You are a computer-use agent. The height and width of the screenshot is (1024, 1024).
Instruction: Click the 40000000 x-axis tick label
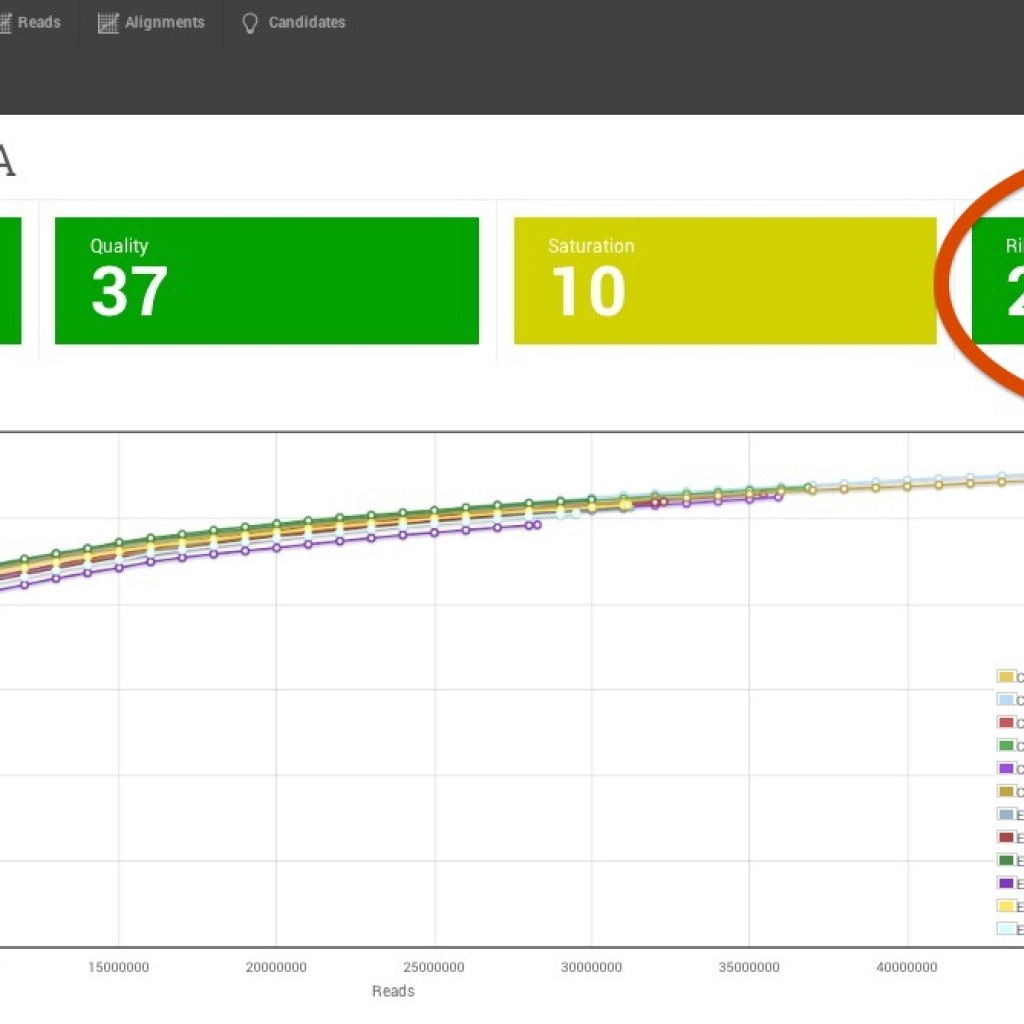[x=907, y=967]
